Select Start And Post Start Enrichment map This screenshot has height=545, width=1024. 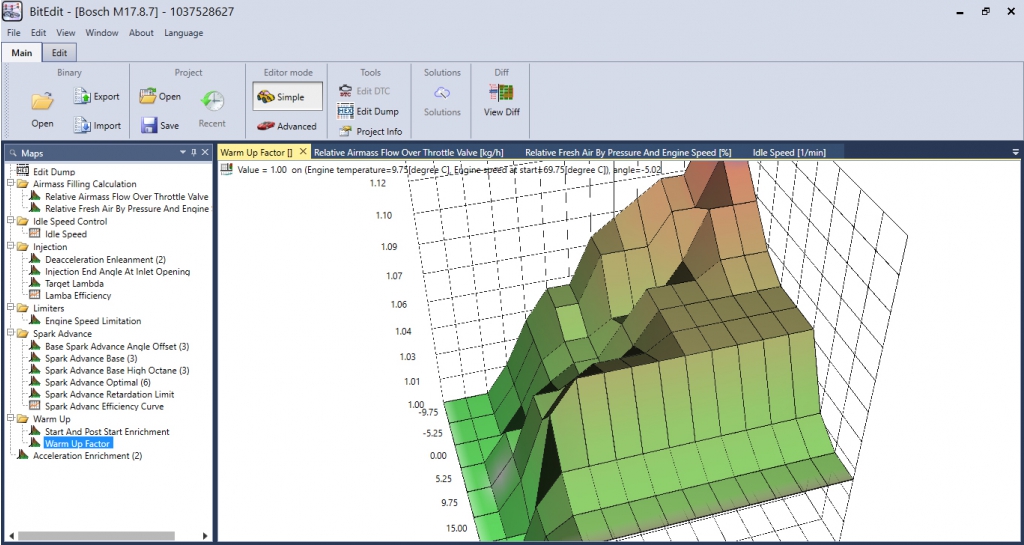point(107,431)
